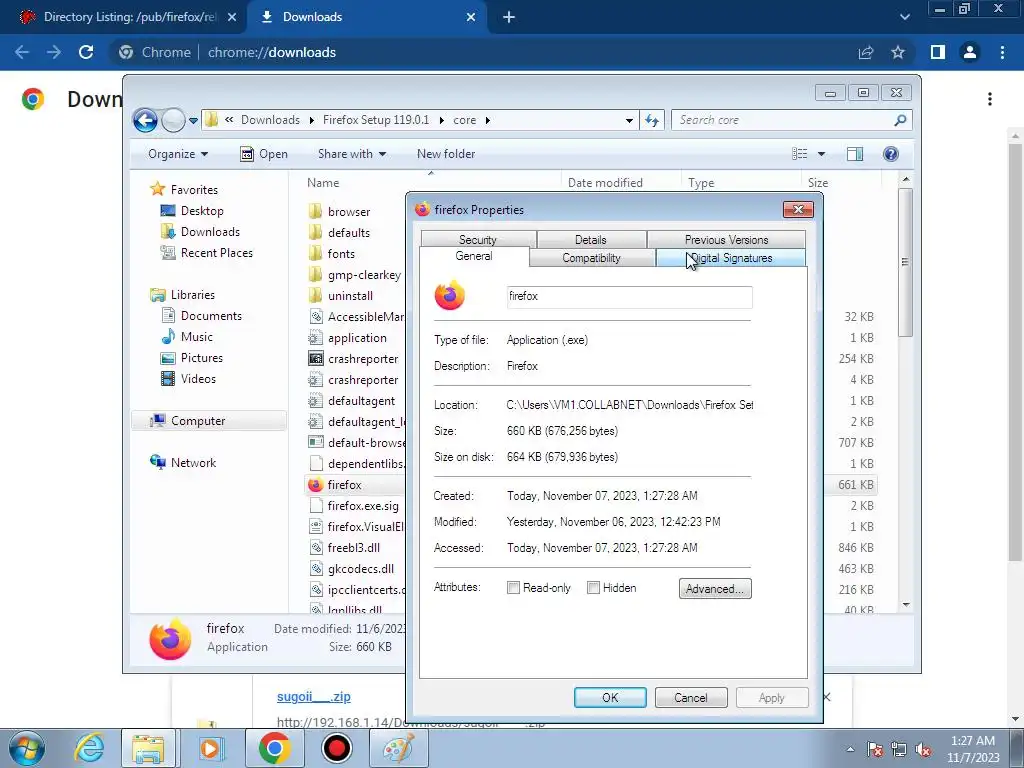Toggle the preview pane icon
Image resolution: width=1024 pixels, height=768 pixels.
[855, 153]
